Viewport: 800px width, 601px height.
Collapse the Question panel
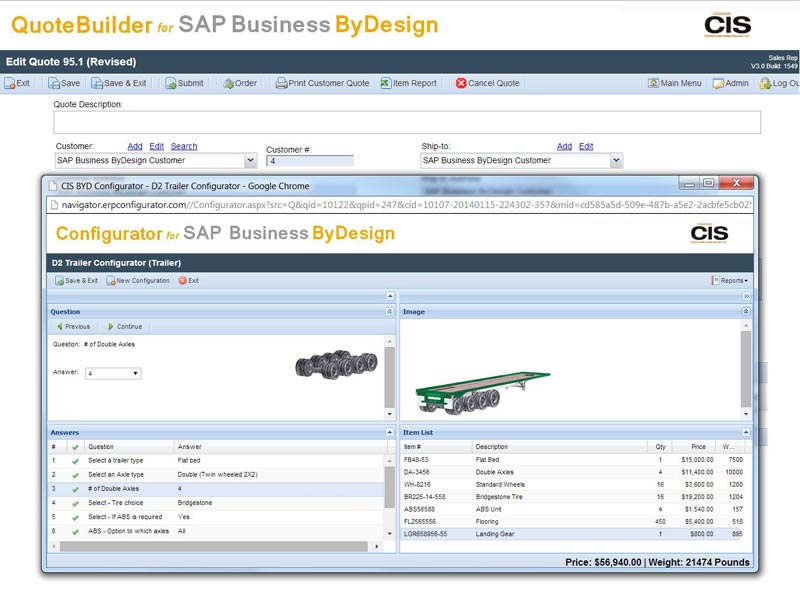click(389, 312)
